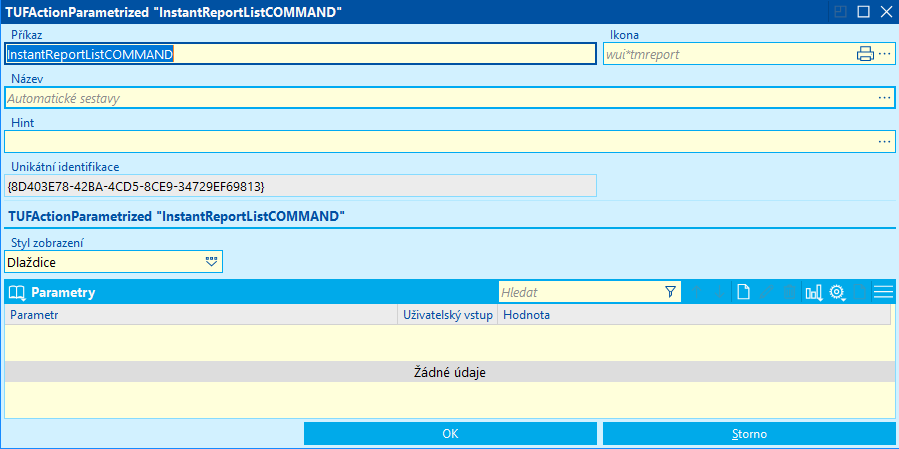Open the ellipsis picker for Ikona field
The width and height of the screenshot is (899, 449).
click(885, 54)
